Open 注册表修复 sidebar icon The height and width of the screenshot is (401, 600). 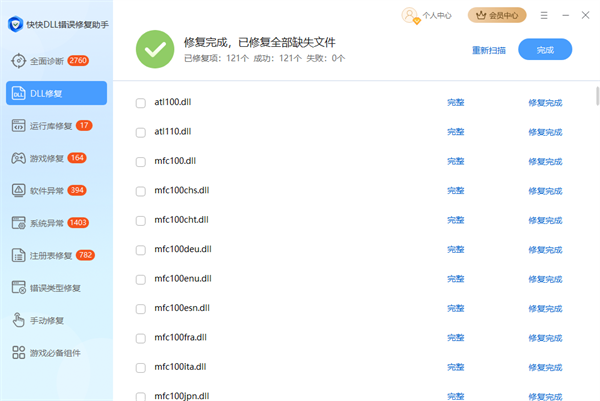[18, 255]
